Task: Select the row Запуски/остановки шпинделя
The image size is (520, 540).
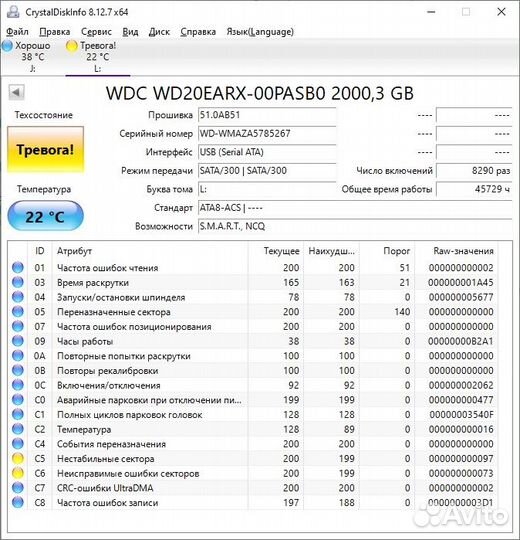Action: point(253,297)
